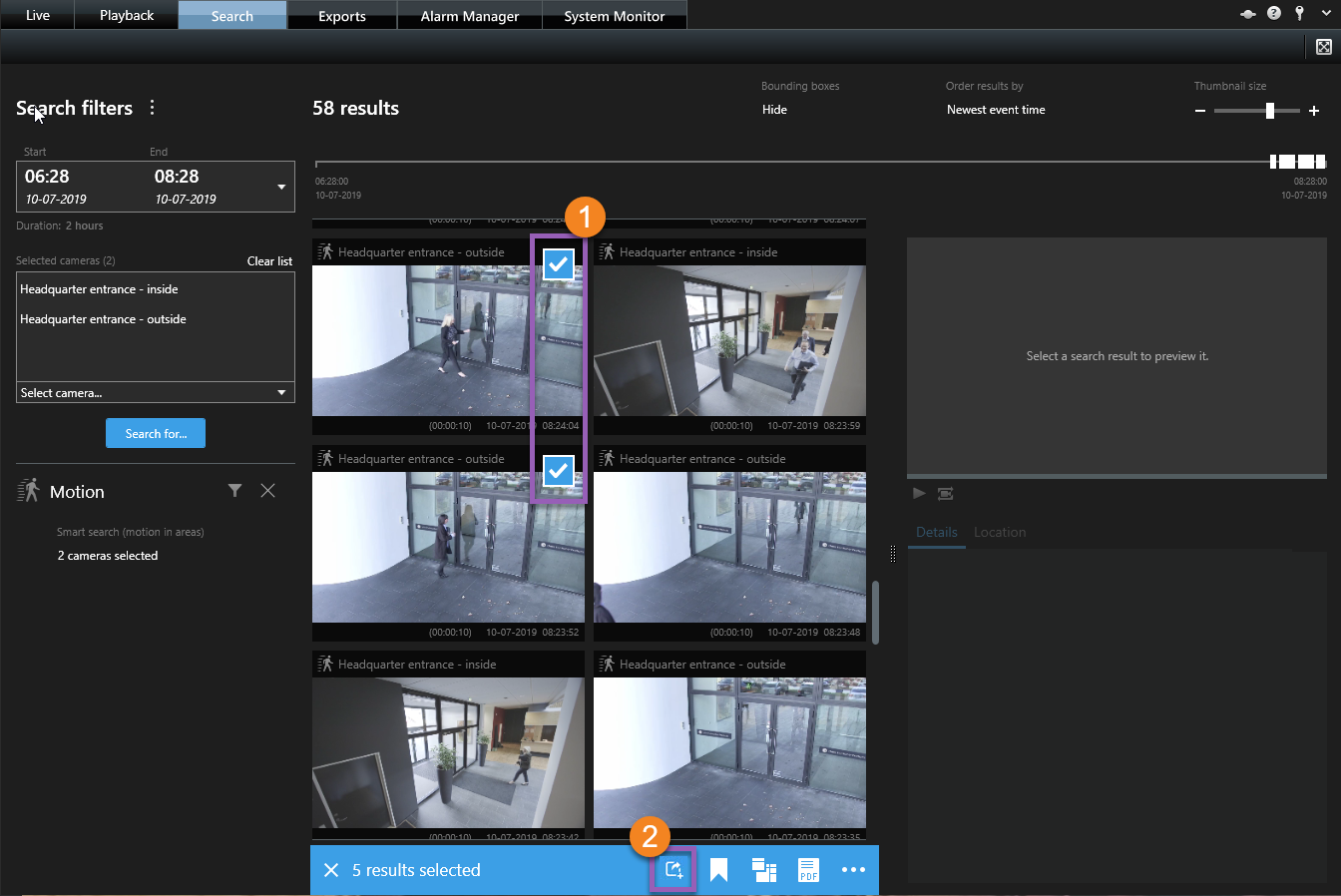Click the Motion filter funnel icon
Image resolution: width=1341 pixels, height=896 pixels.
(x=234, y=491)
